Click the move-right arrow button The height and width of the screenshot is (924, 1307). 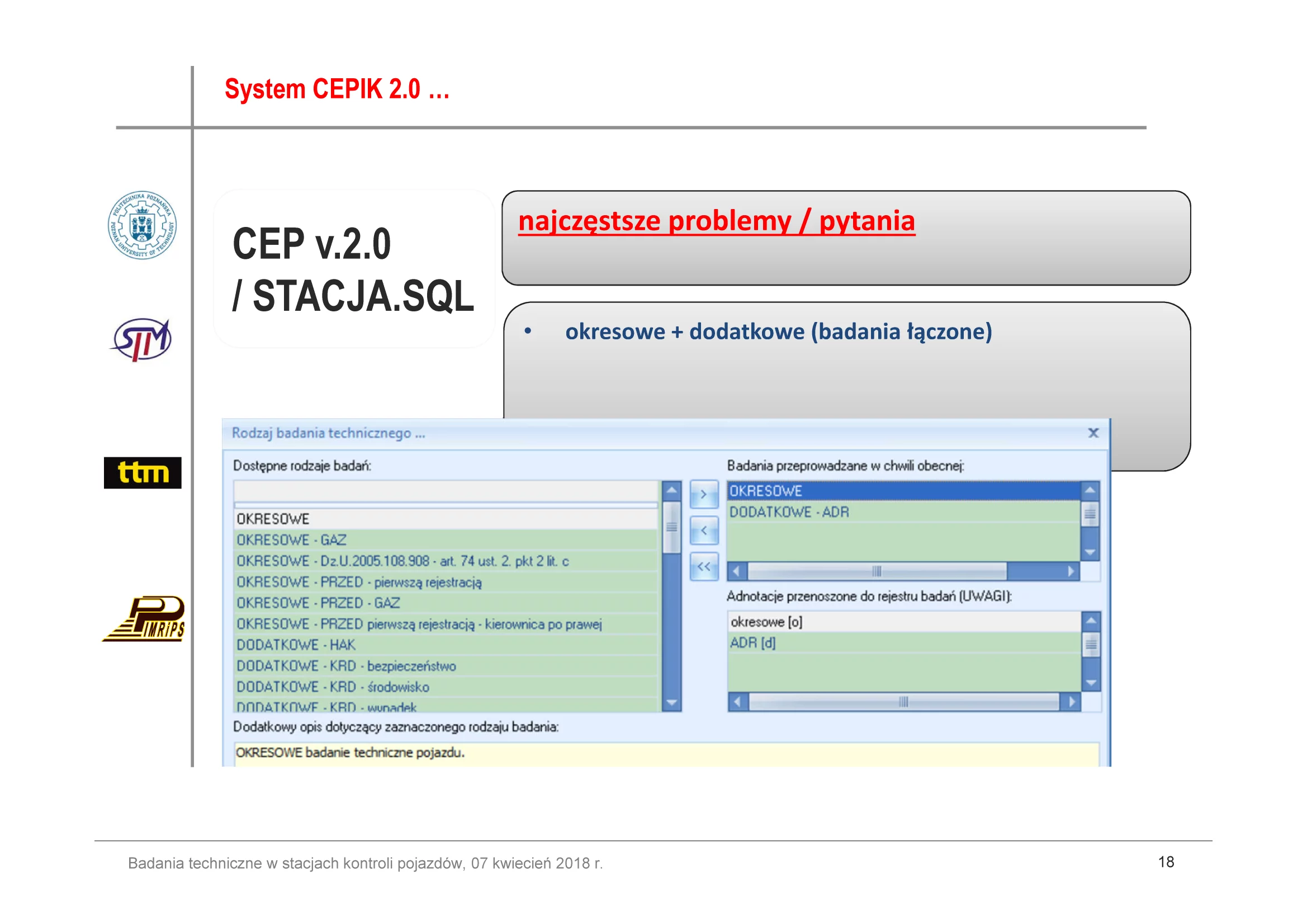tap(704, 494)
